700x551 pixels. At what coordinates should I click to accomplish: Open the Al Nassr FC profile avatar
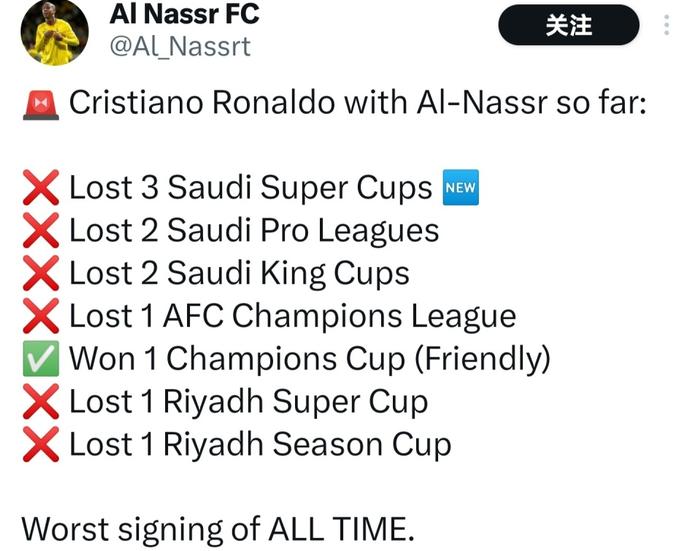(x=54, y=32)
